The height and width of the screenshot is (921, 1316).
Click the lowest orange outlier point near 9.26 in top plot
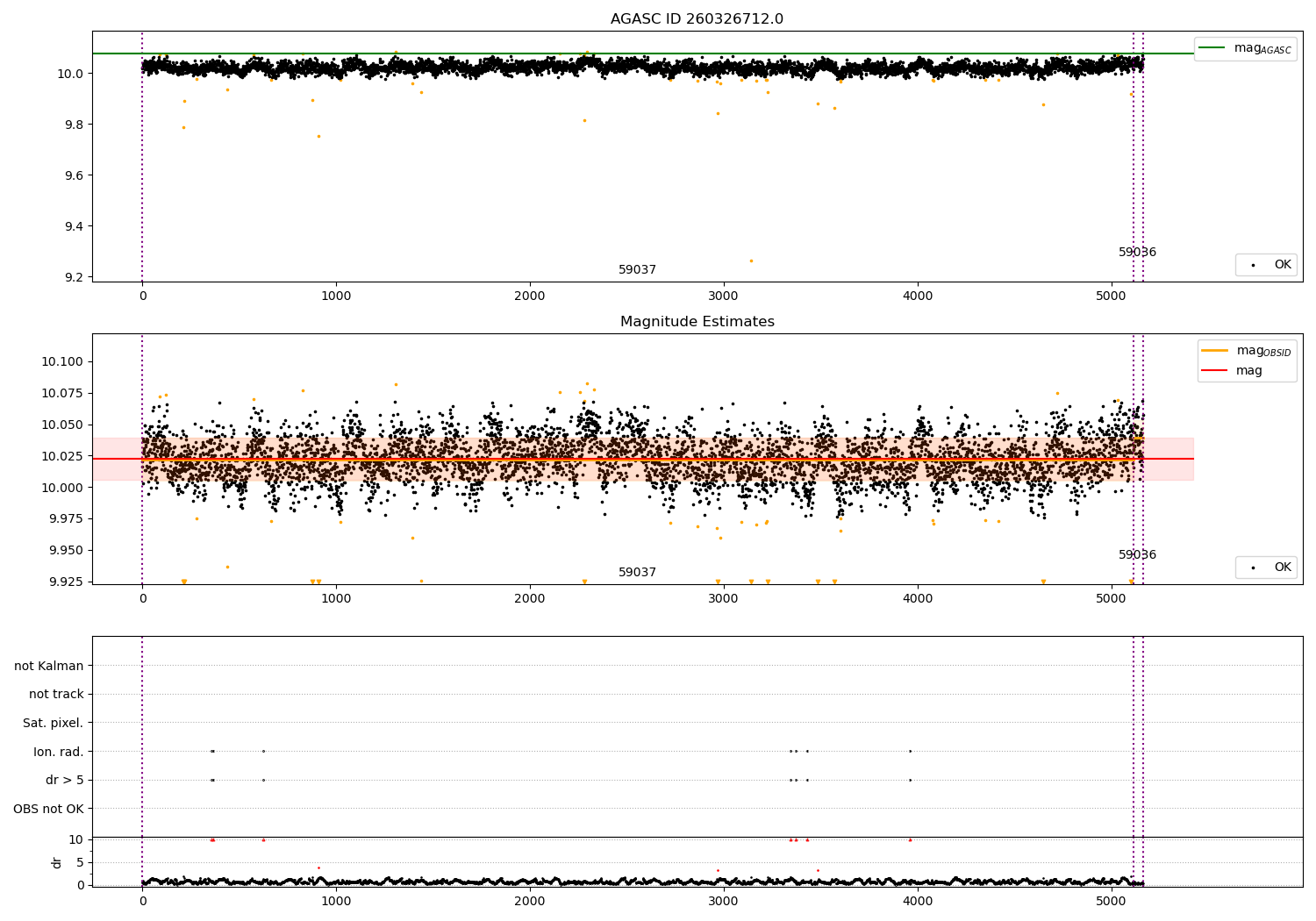[751, 261]
